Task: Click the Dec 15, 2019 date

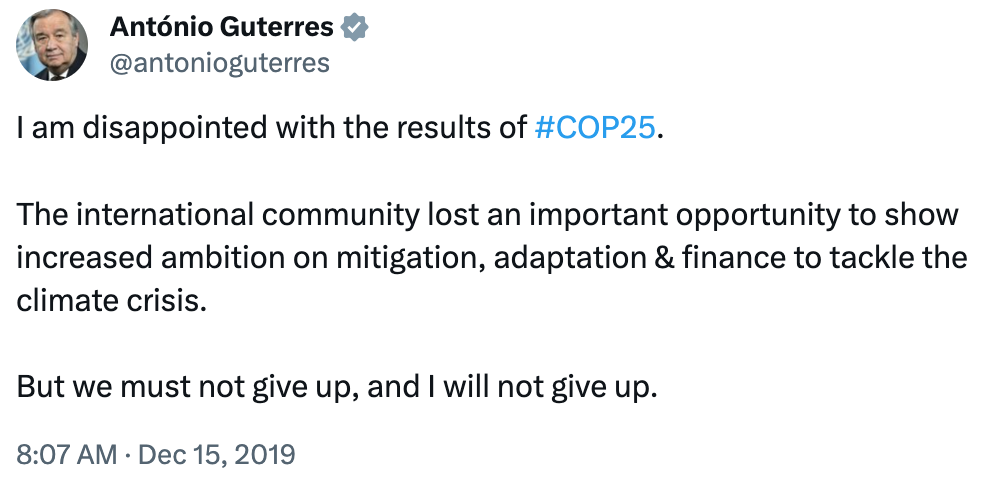Action: pyautogui.click(x=217, y=455)
